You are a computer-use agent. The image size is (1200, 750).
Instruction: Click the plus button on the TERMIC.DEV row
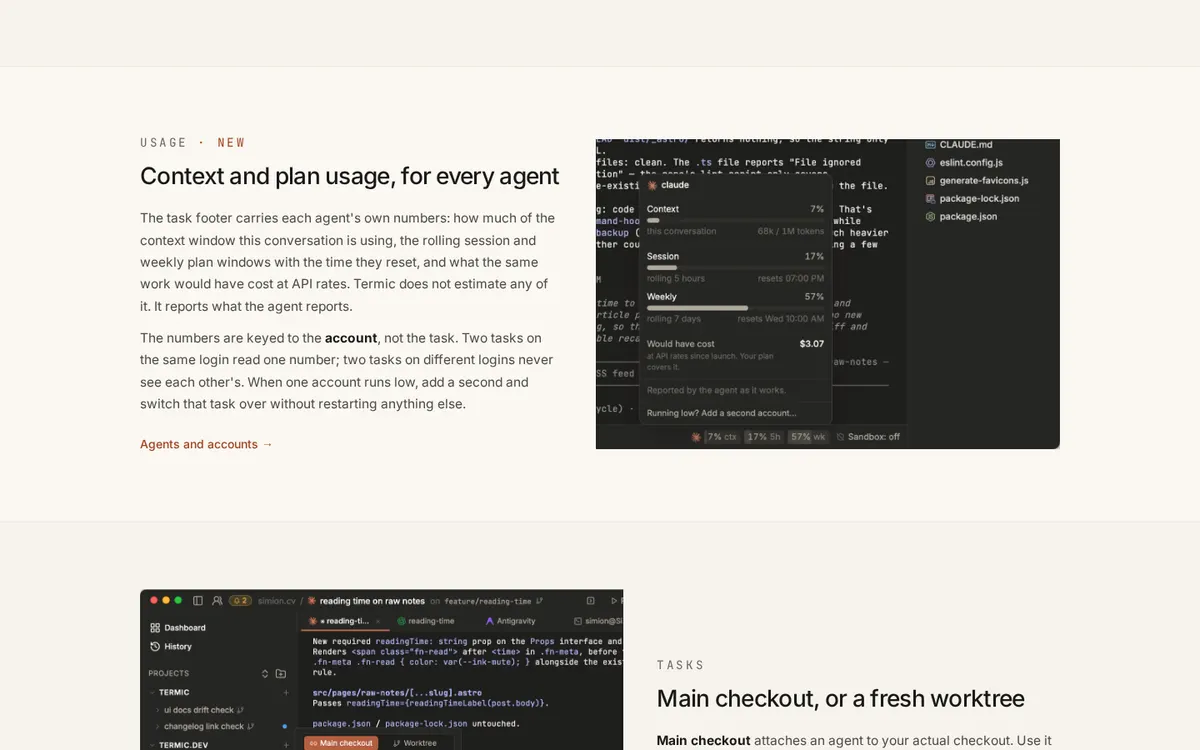tap(285, 745)
